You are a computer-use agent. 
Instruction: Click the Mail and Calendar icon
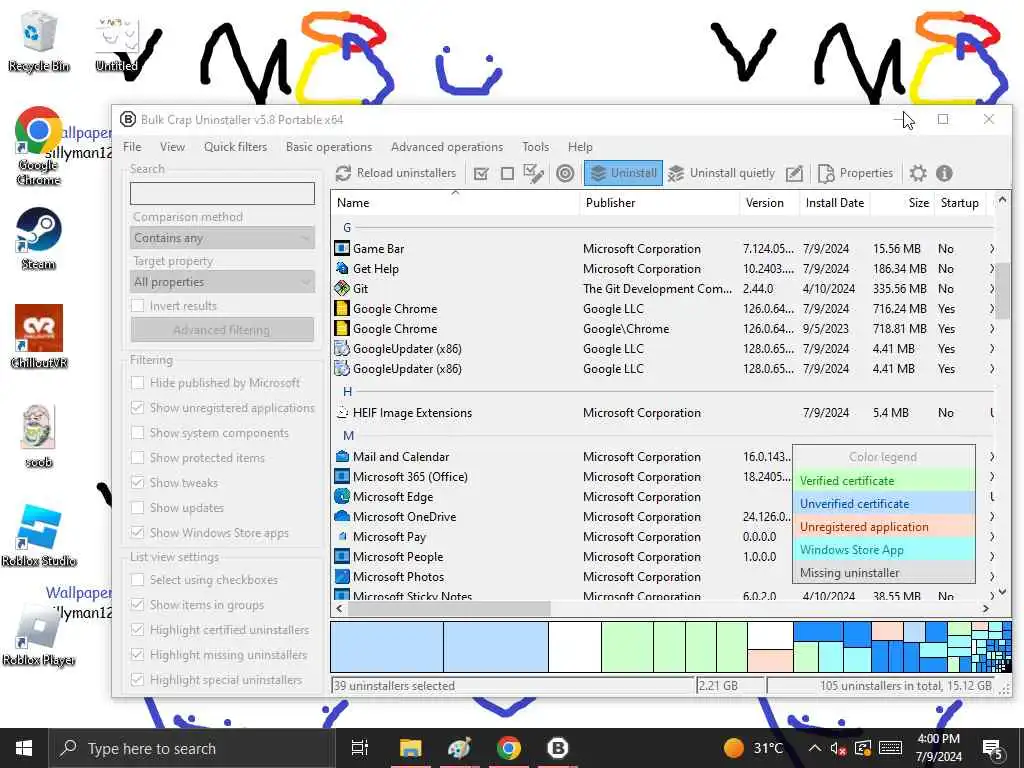(342, 456)
